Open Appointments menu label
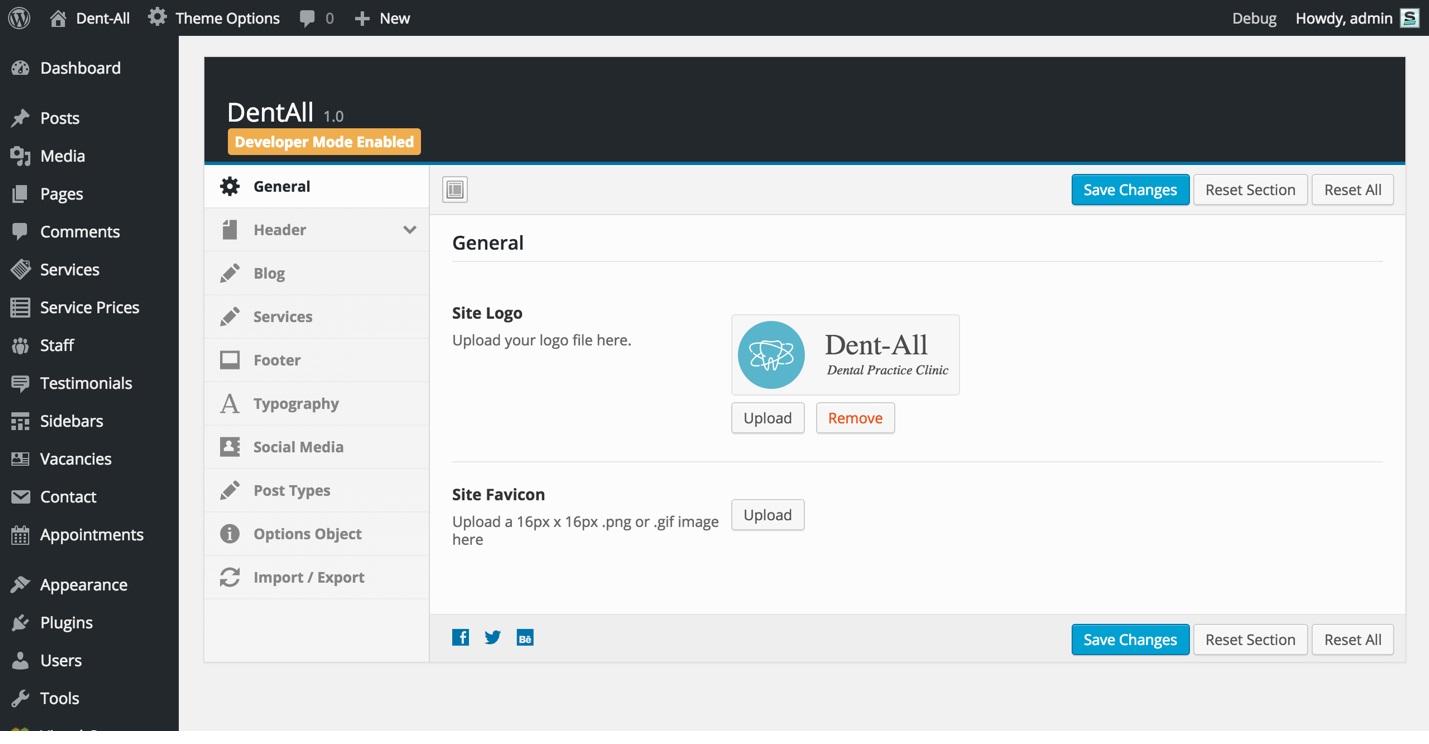1429x744 pixels. [x=92, y=535]
